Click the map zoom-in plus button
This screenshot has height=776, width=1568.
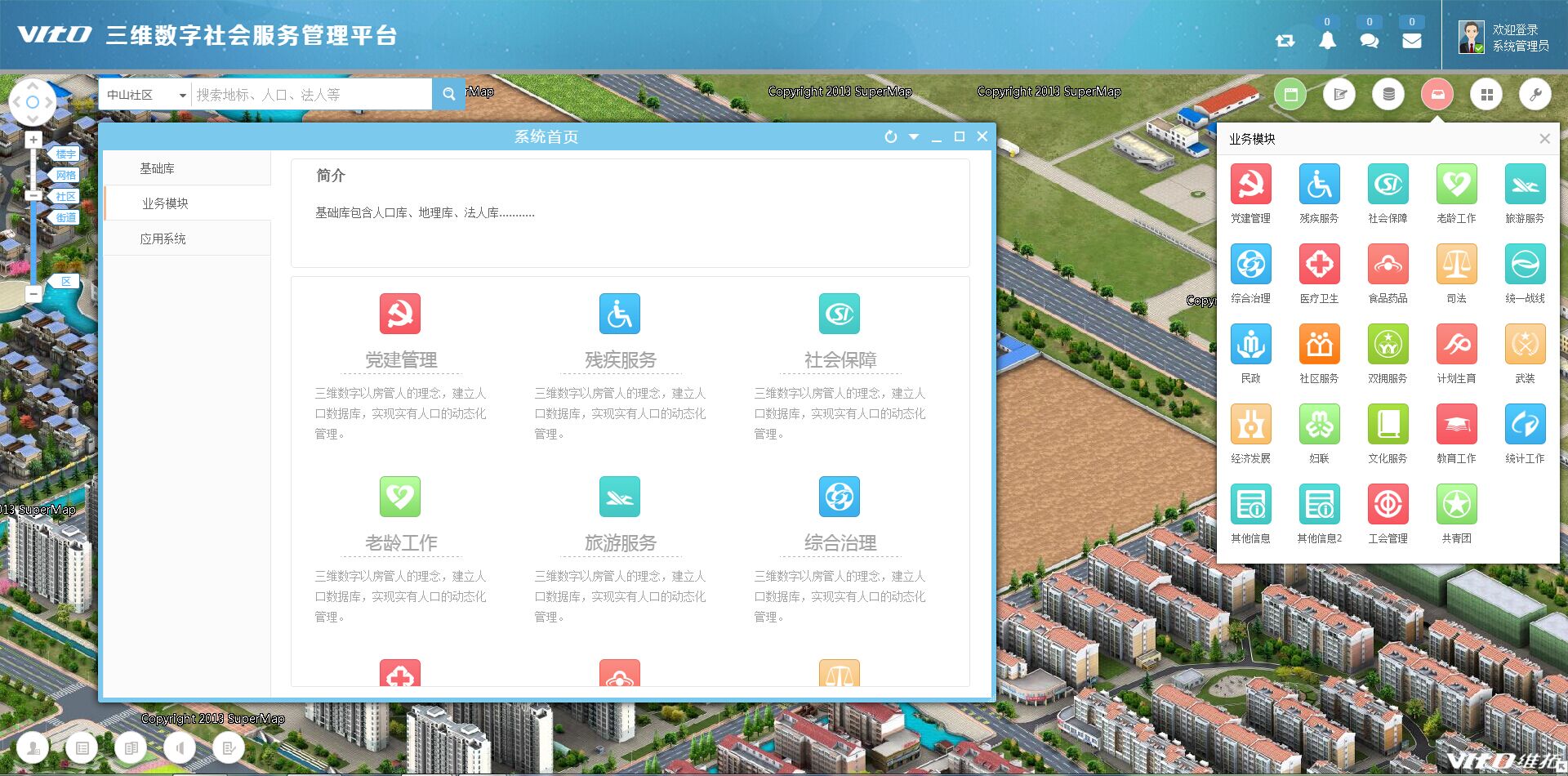33,140
